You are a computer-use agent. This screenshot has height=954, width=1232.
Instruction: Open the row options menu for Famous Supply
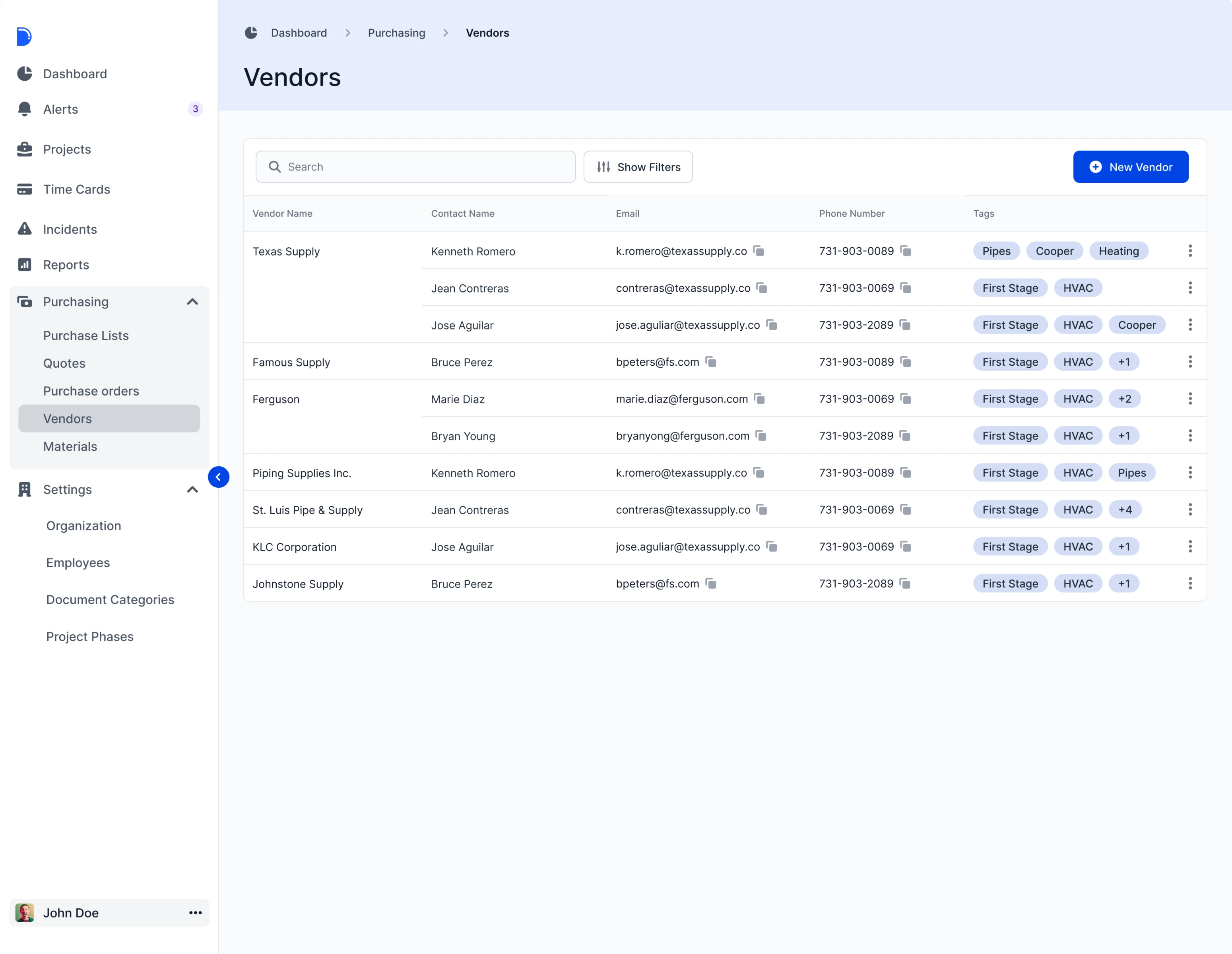point(1190,362)
